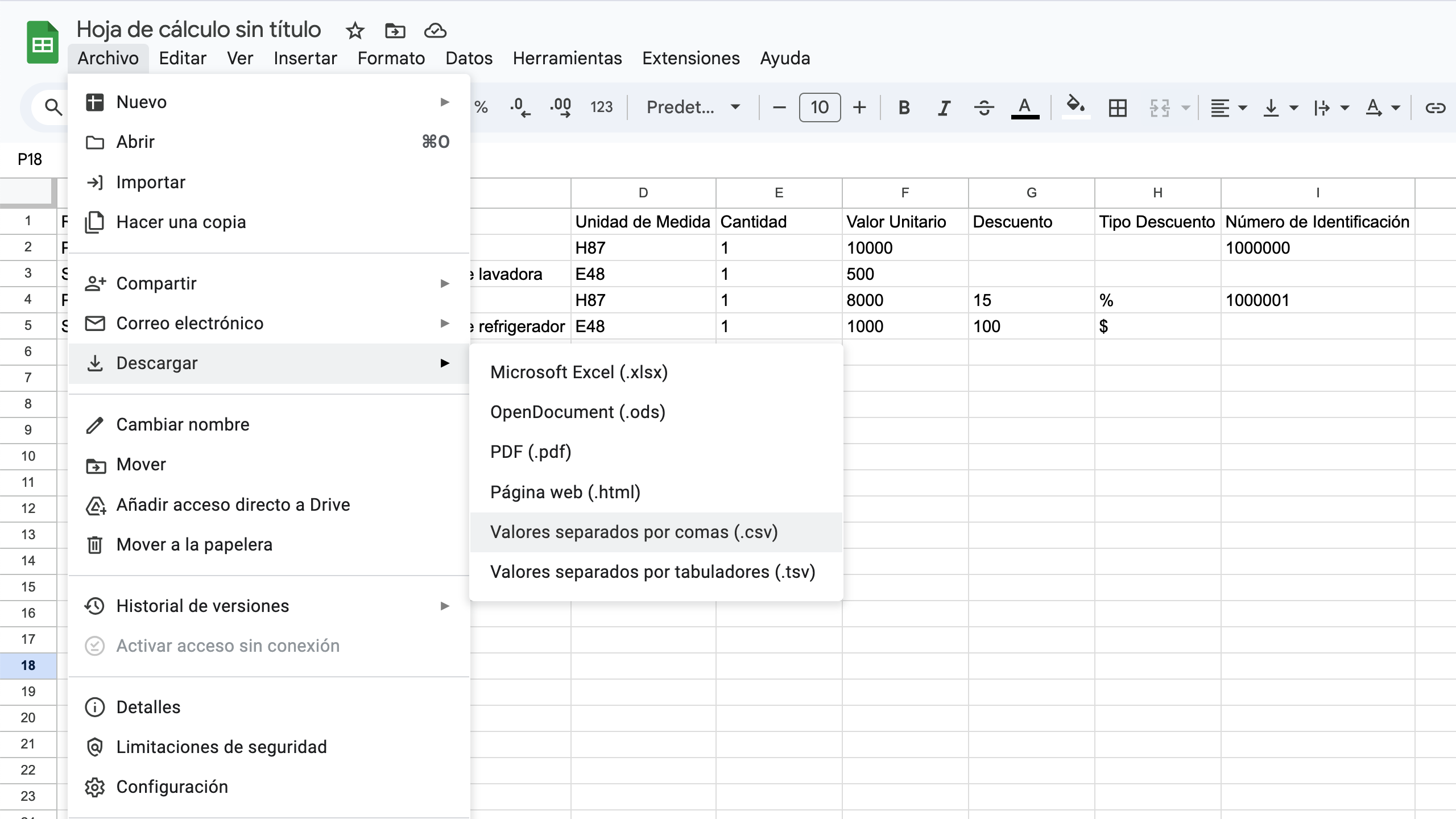The height and width of the screenshot is (819, 1456).
Task: Click decrease decimal places icon
Action: (x=520, y=107)
